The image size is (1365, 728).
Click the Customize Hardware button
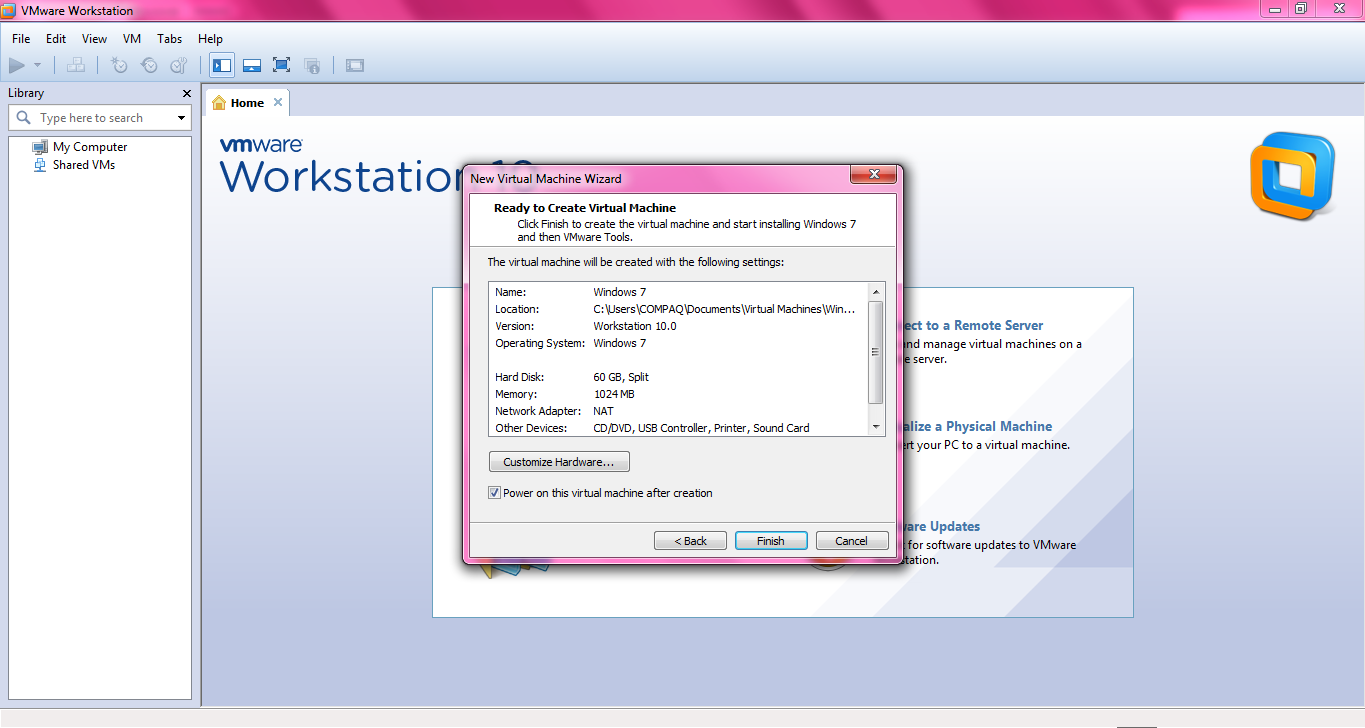pos(559,462)
